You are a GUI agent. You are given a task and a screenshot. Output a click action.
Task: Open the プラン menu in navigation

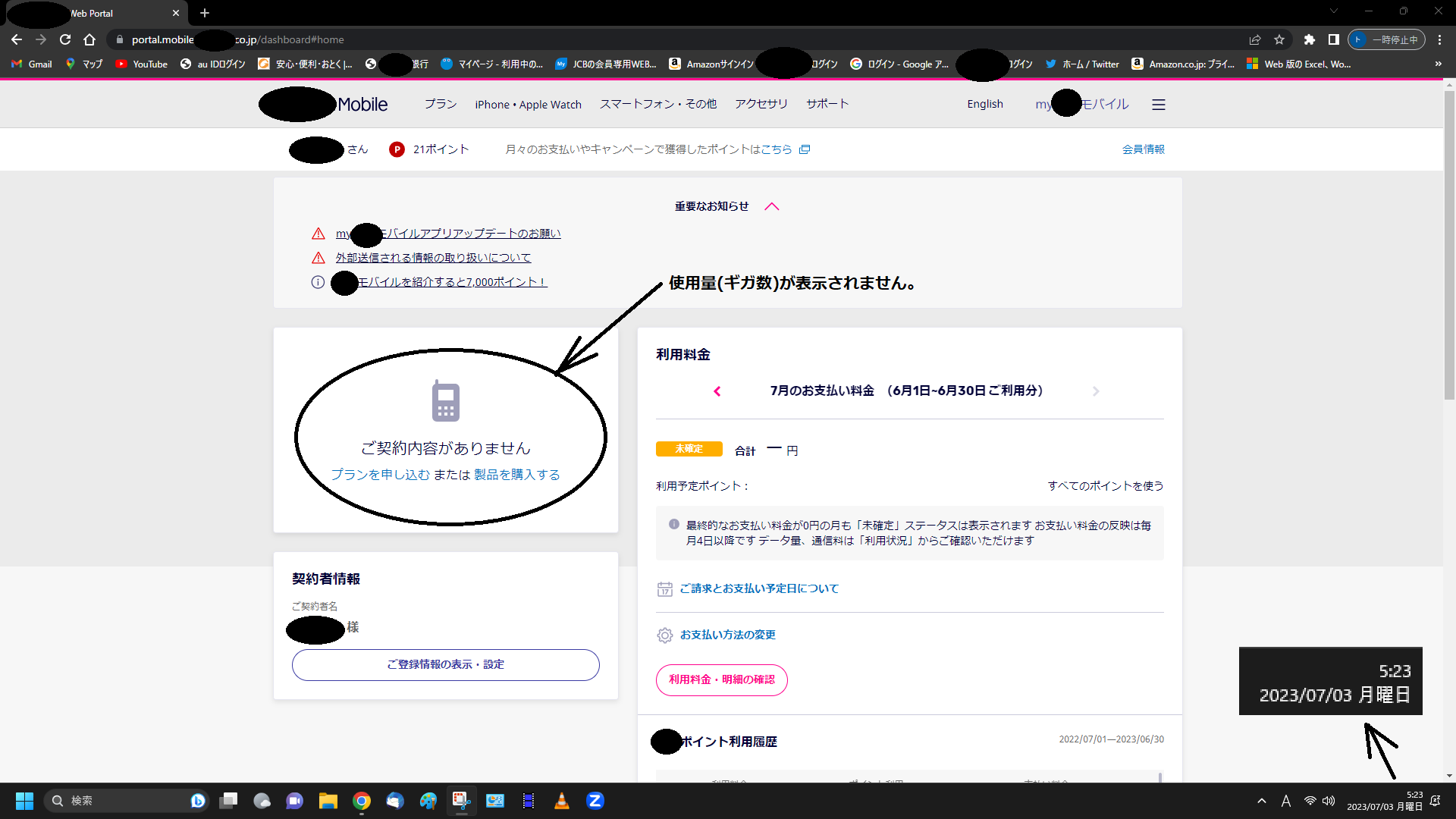pos(440,104)
